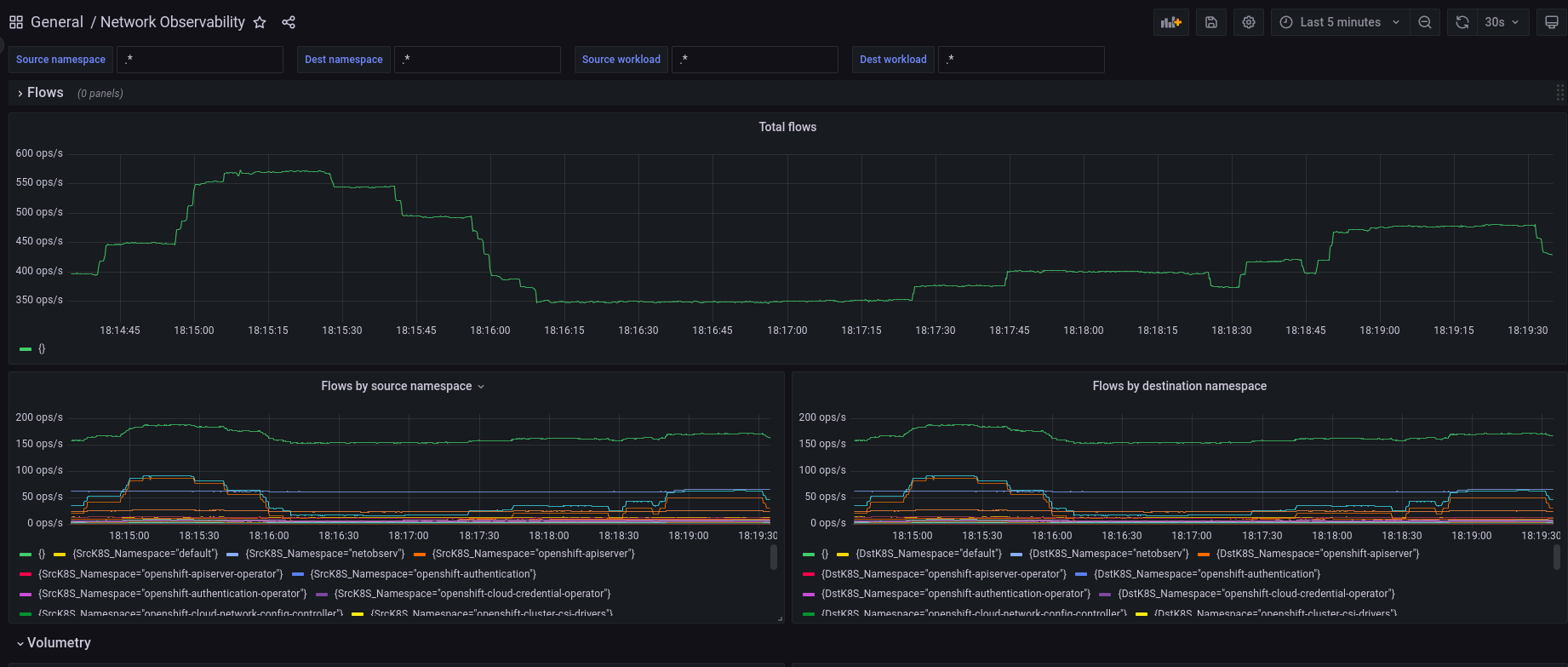This screenshot has height=667, width=1568.
Task: Collapse the Volumetry row
Action: [x=58, y=643]
